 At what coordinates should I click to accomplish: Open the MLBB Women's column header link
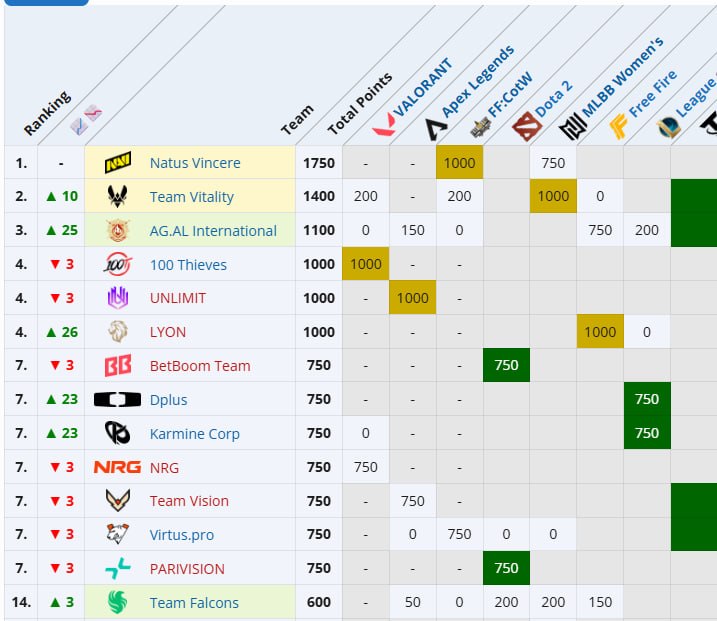click(x=622, y=77)
